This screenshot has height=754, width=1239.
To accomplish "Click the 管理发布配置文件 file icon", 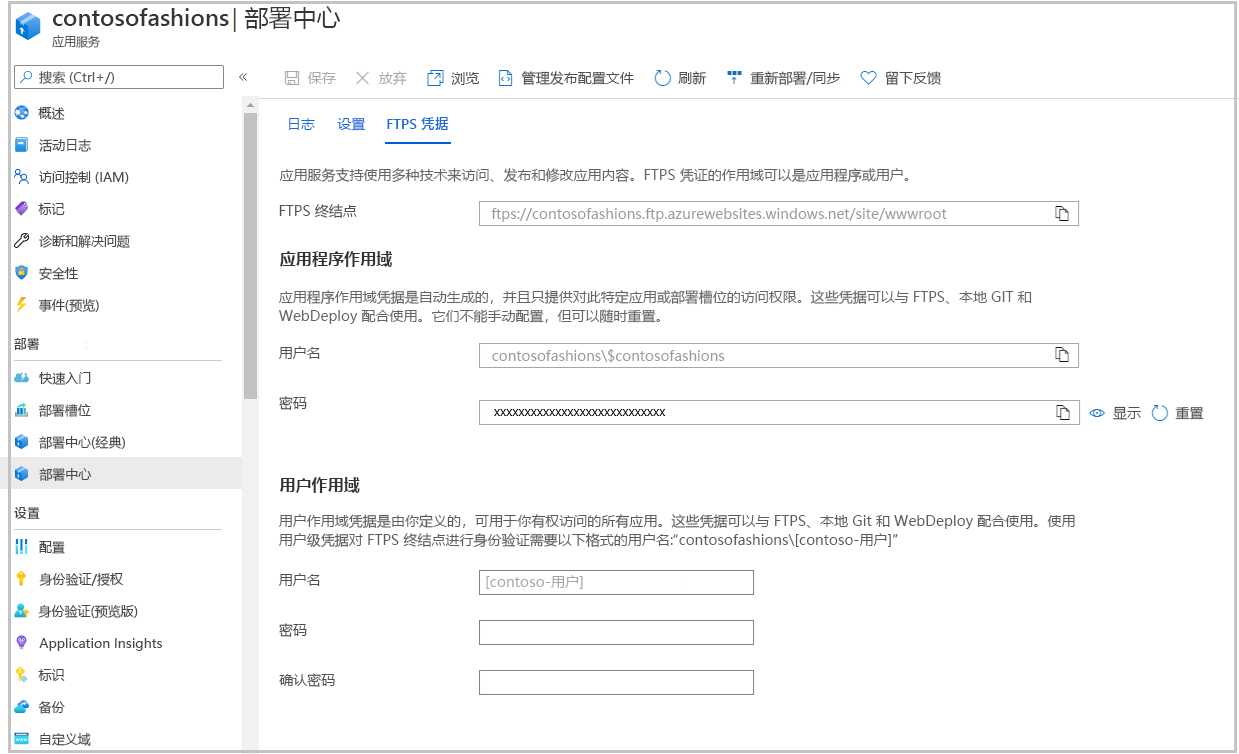I will 505,78.
